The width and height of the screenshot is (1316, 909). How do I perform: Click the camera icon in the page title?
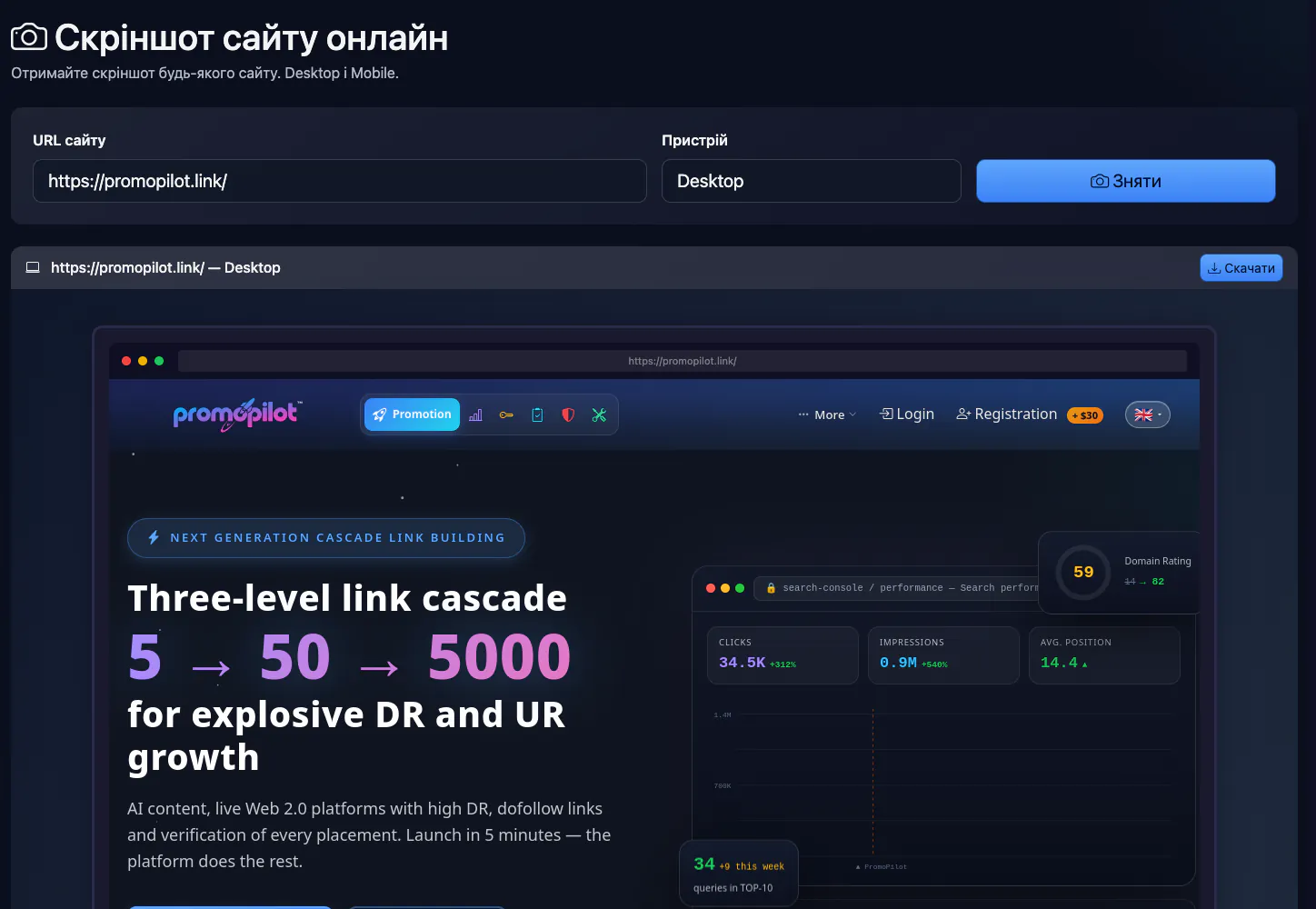tap(29, 37)
